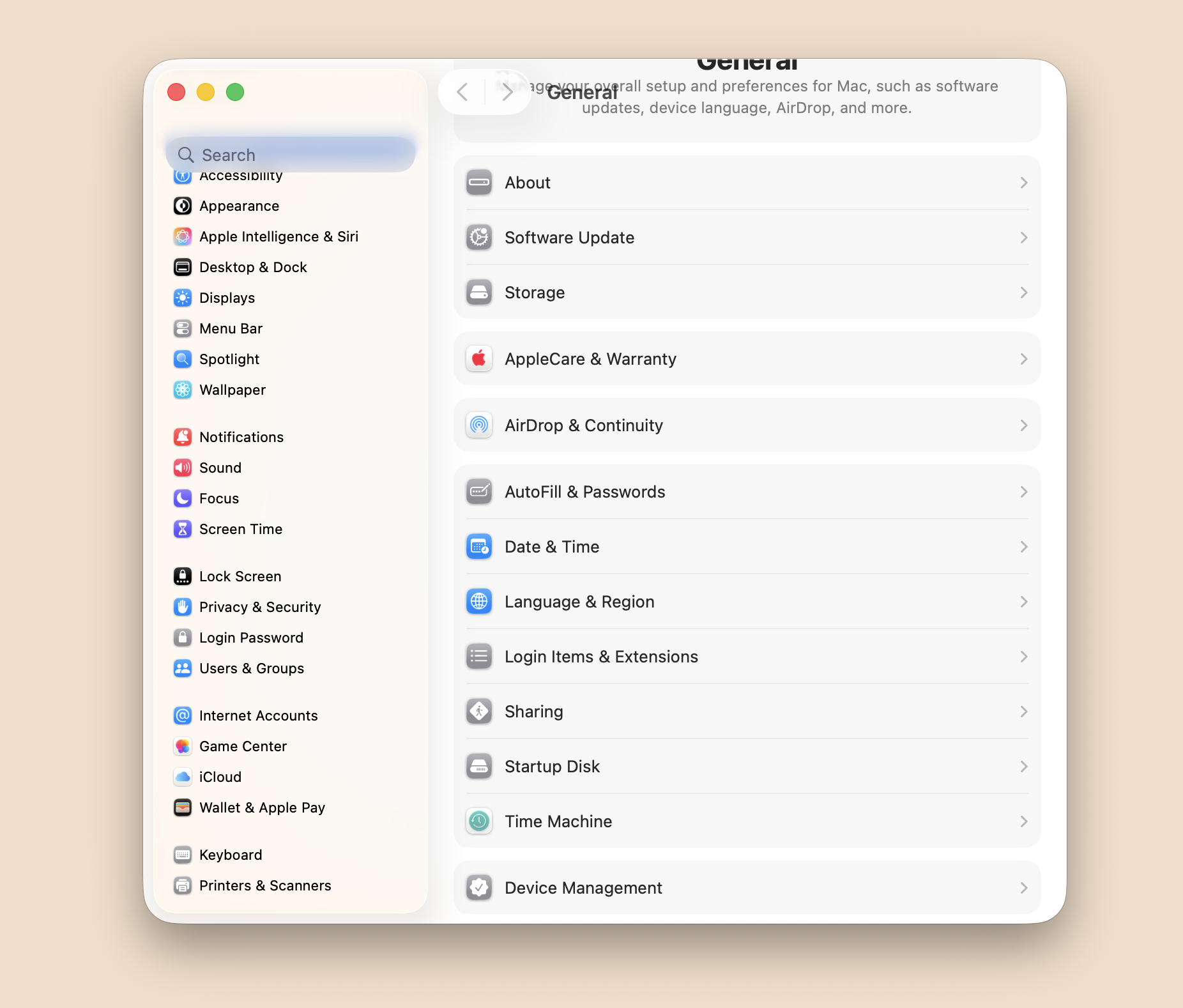Click the "Language & Region" label

[x=579, y=602]
